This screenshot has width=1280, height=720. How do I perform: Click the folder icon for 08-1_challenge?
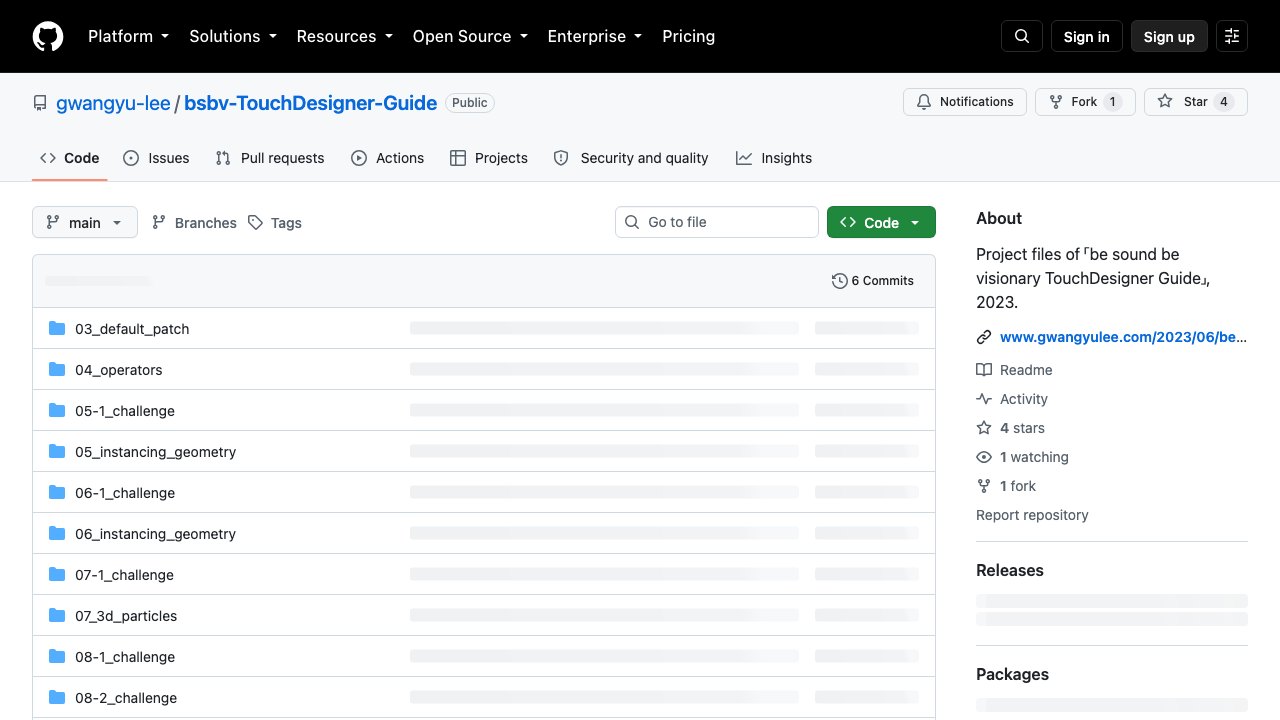point(57,657)
